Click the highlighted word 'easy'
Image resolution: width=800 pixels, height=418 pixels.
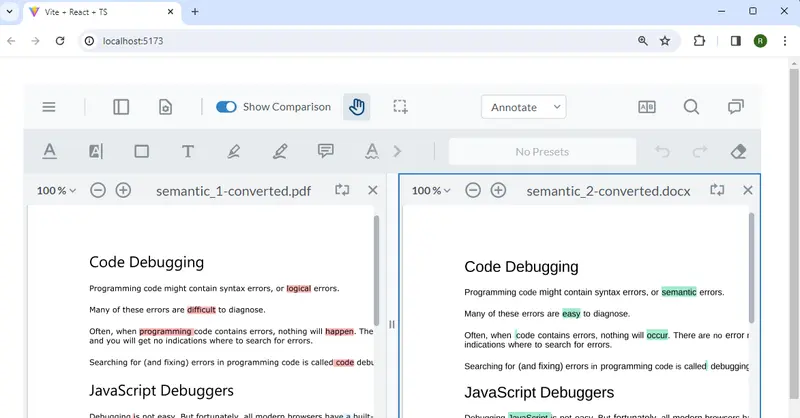[x=571, y=313]
